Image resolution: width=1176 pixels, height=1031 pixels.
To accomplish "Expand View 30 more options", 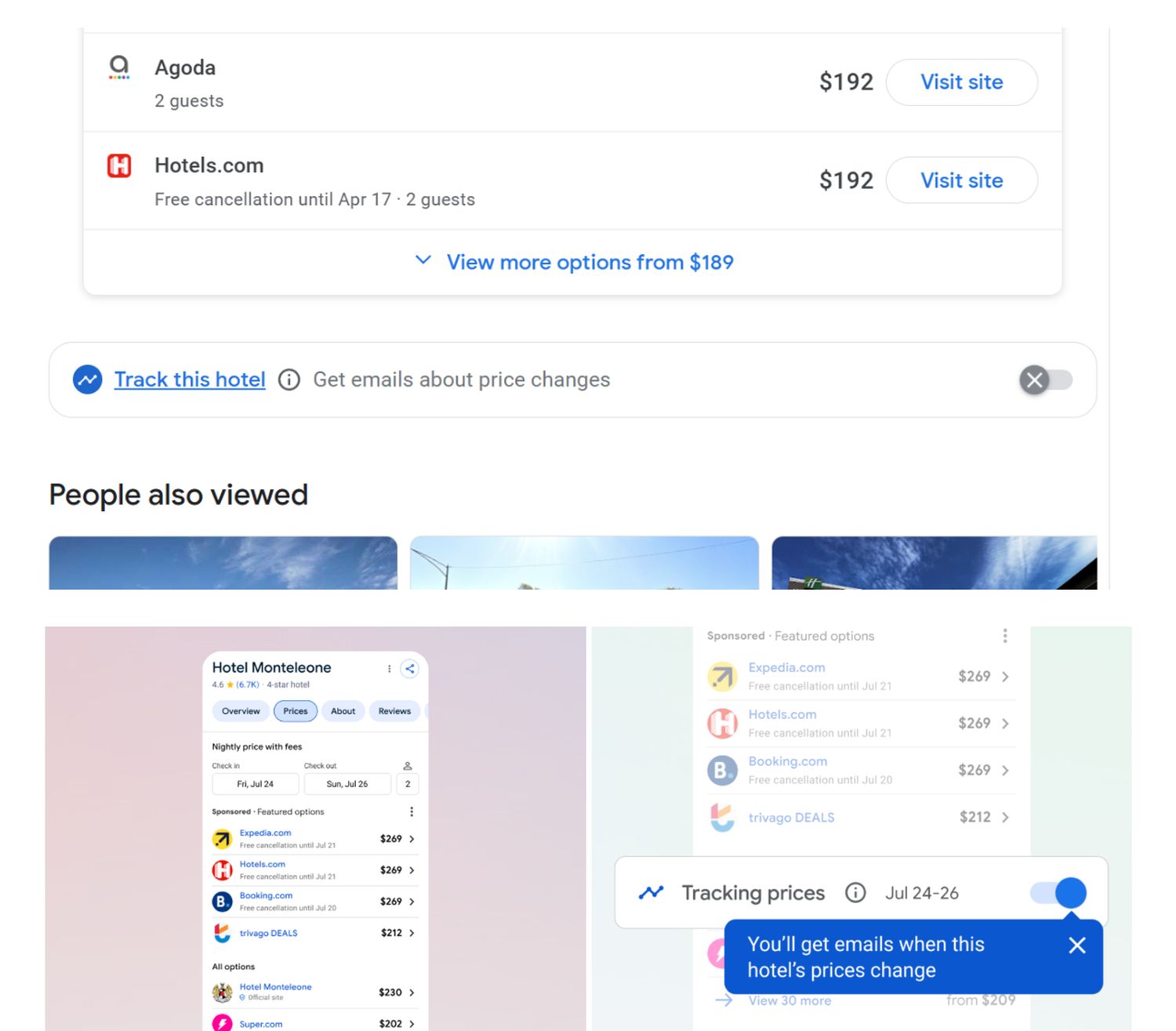I will pyautogui.click(x=789, y=1000).
